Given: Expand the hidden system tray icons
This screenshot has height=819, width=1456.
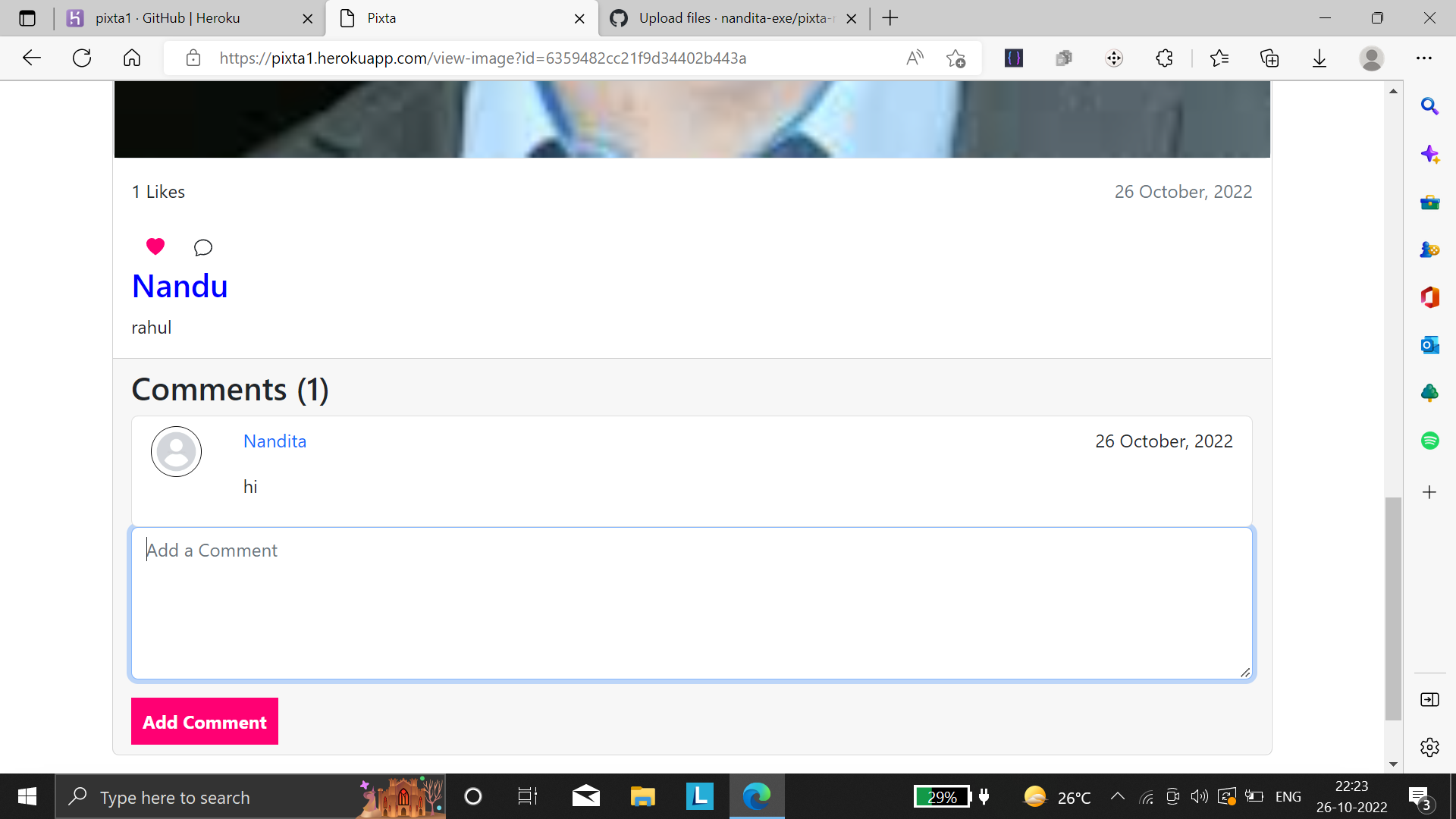Looking at the screenshot, I should pos(1118,796).
